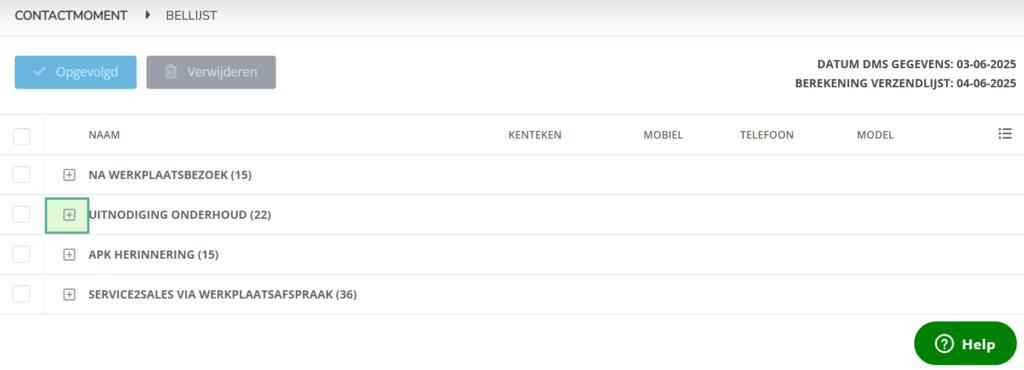This screenshot has width=1024, height=370.
Task: Open the Bellijst breadcrumb item
Action: pos(191,16)
